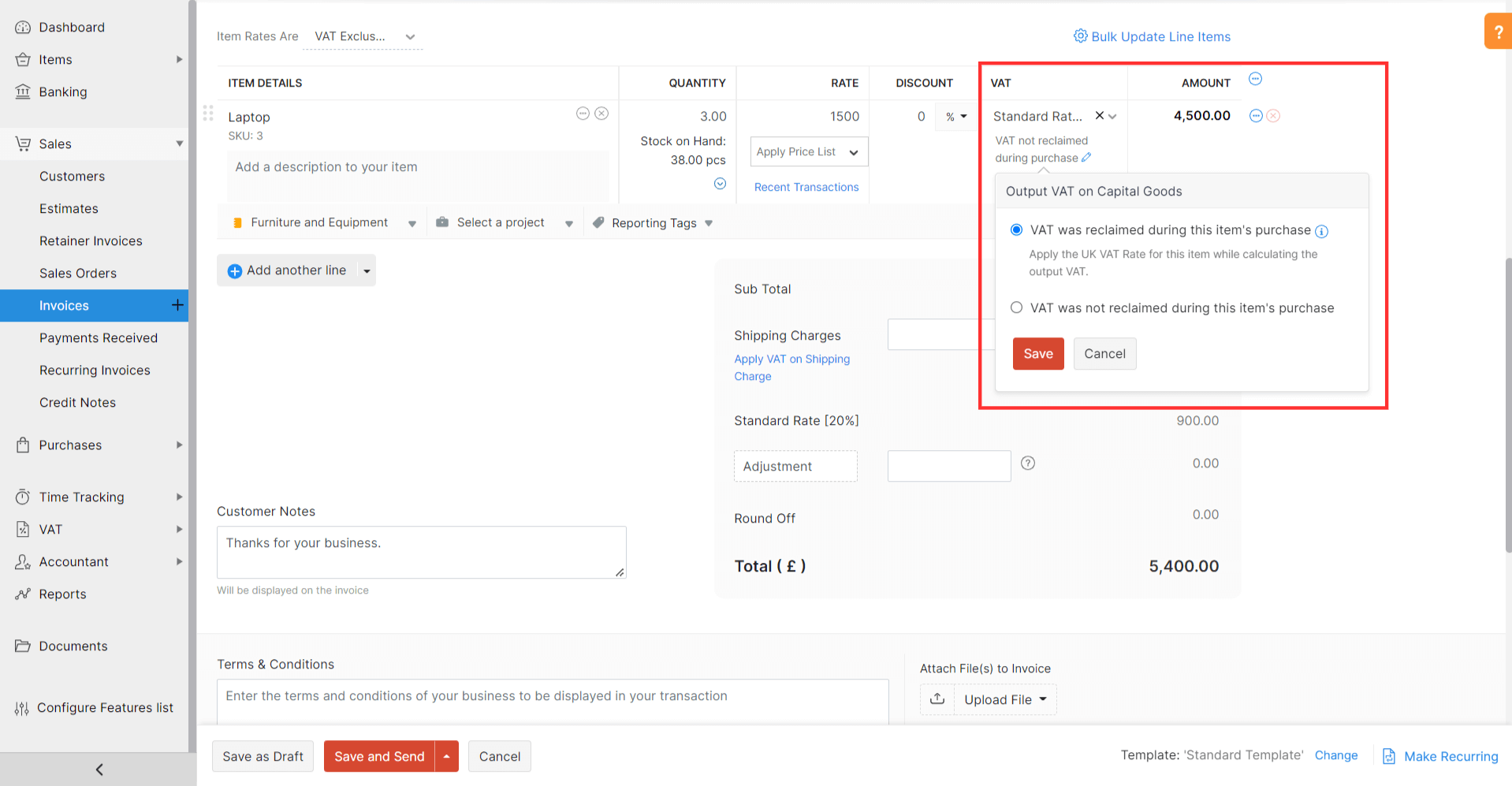Open Customers in the Sales menu
Viewport: 1512px width, 786px height.
(x=72, y=177)
